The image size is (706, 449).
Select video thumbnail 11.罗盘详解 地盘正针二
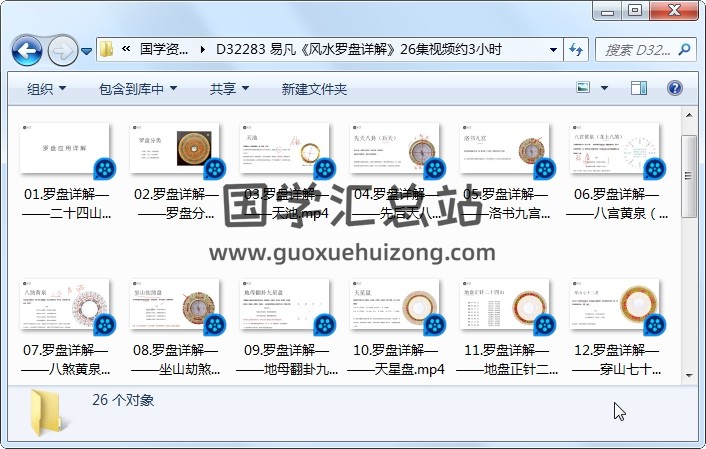pos(504,304)
